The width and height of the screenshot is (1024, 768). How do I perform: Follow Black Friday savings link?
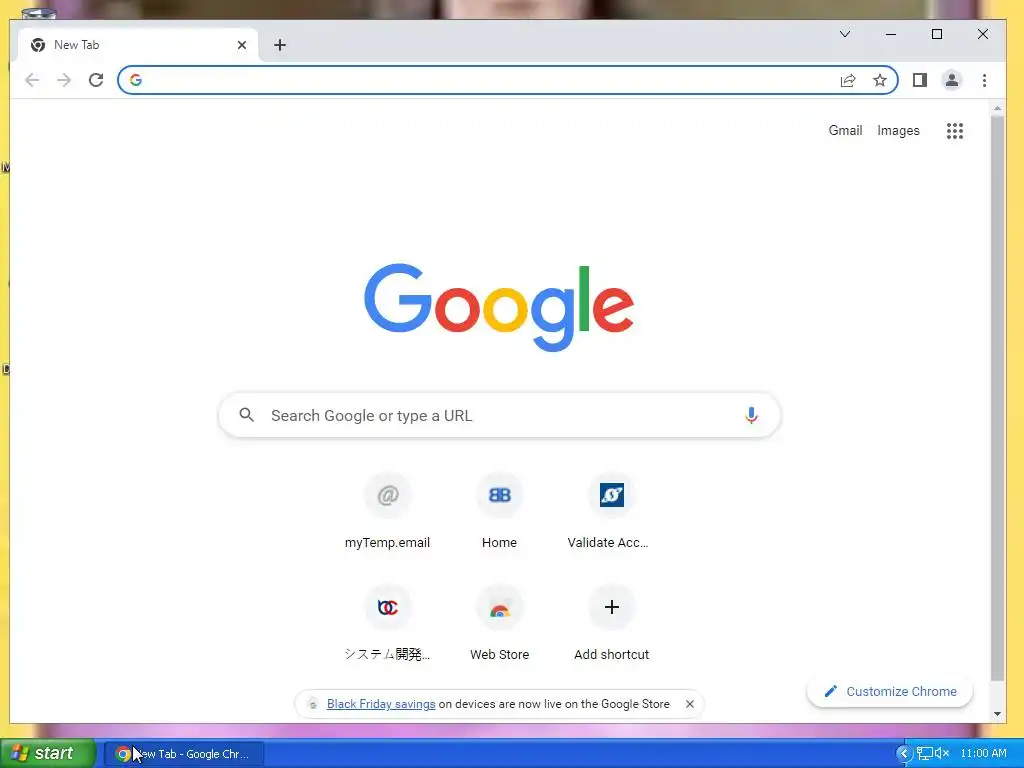point(381,704)
